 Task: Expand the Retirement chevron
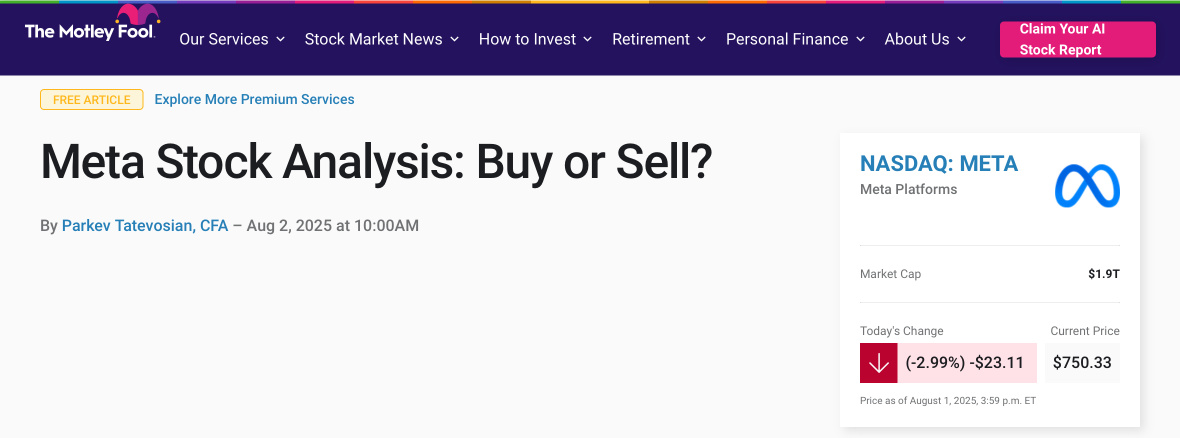701,39
